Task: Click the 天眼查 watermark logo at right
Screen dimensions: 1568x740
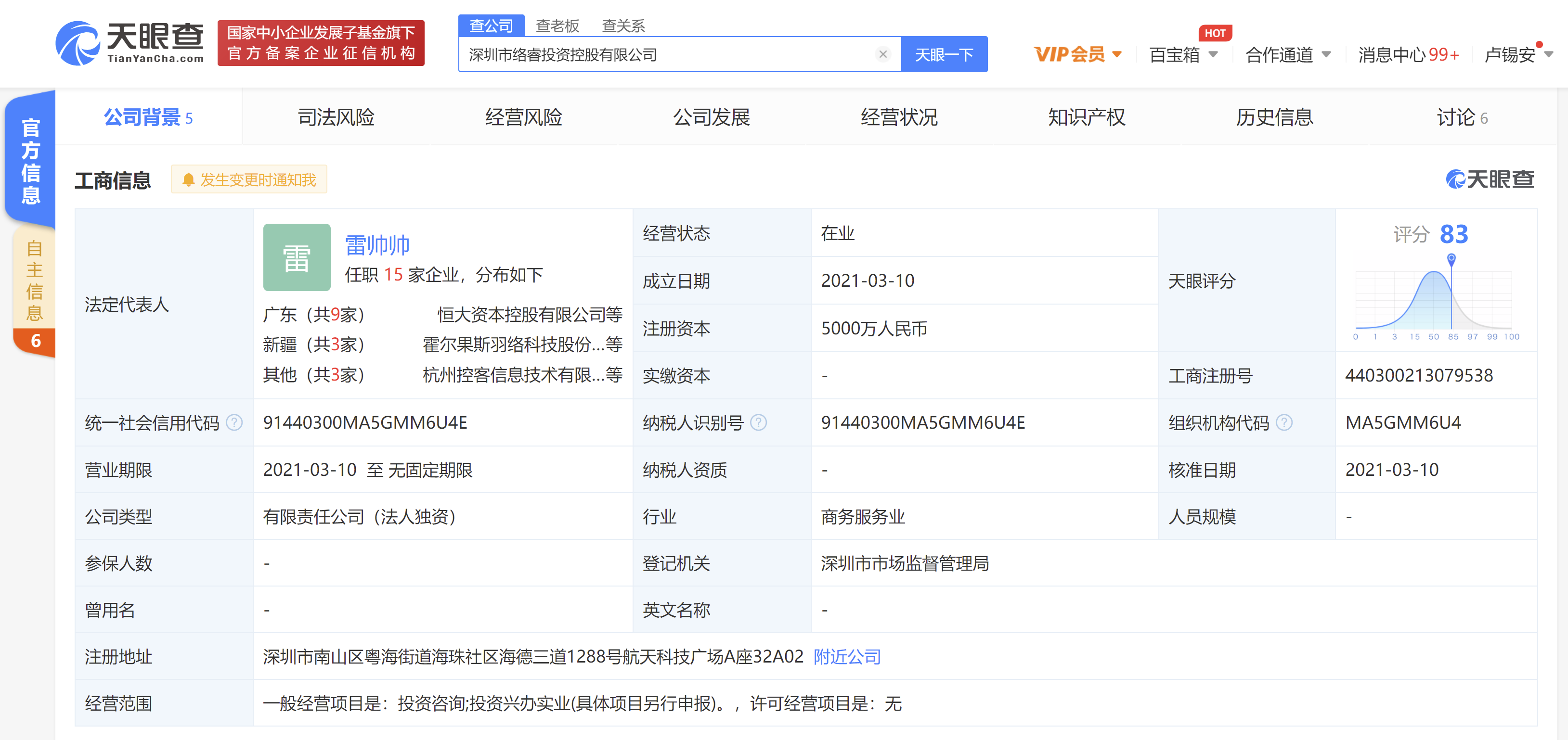Action: (x=1490, y=179)
